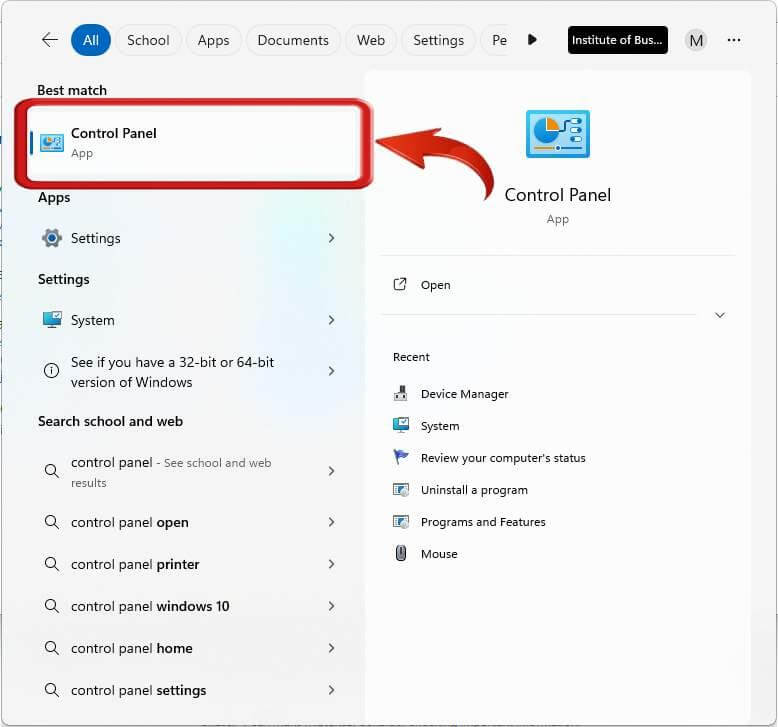Click the blue flag status icon
The image size is (778, 727).
(x=400, y=457)
